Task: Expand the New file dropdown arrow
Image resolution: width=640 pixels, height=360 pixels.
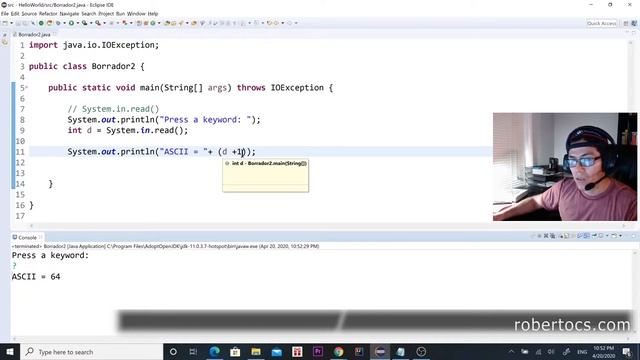Action: click(11, 23)
